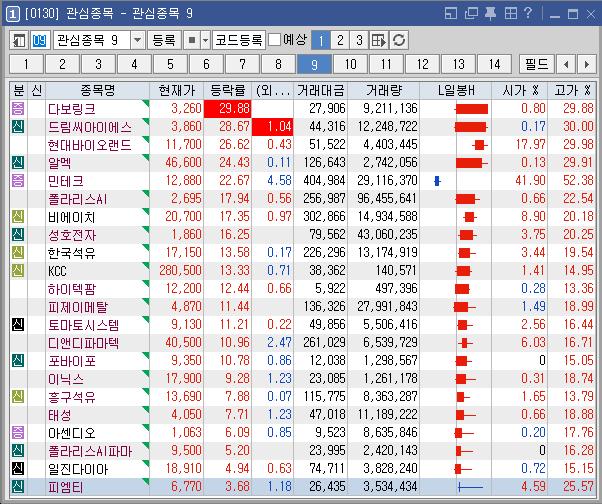Switch to watchlist group tab 1
Image resolution: width=602 pixels, height=504 pixels.
[x=26, y=64]
